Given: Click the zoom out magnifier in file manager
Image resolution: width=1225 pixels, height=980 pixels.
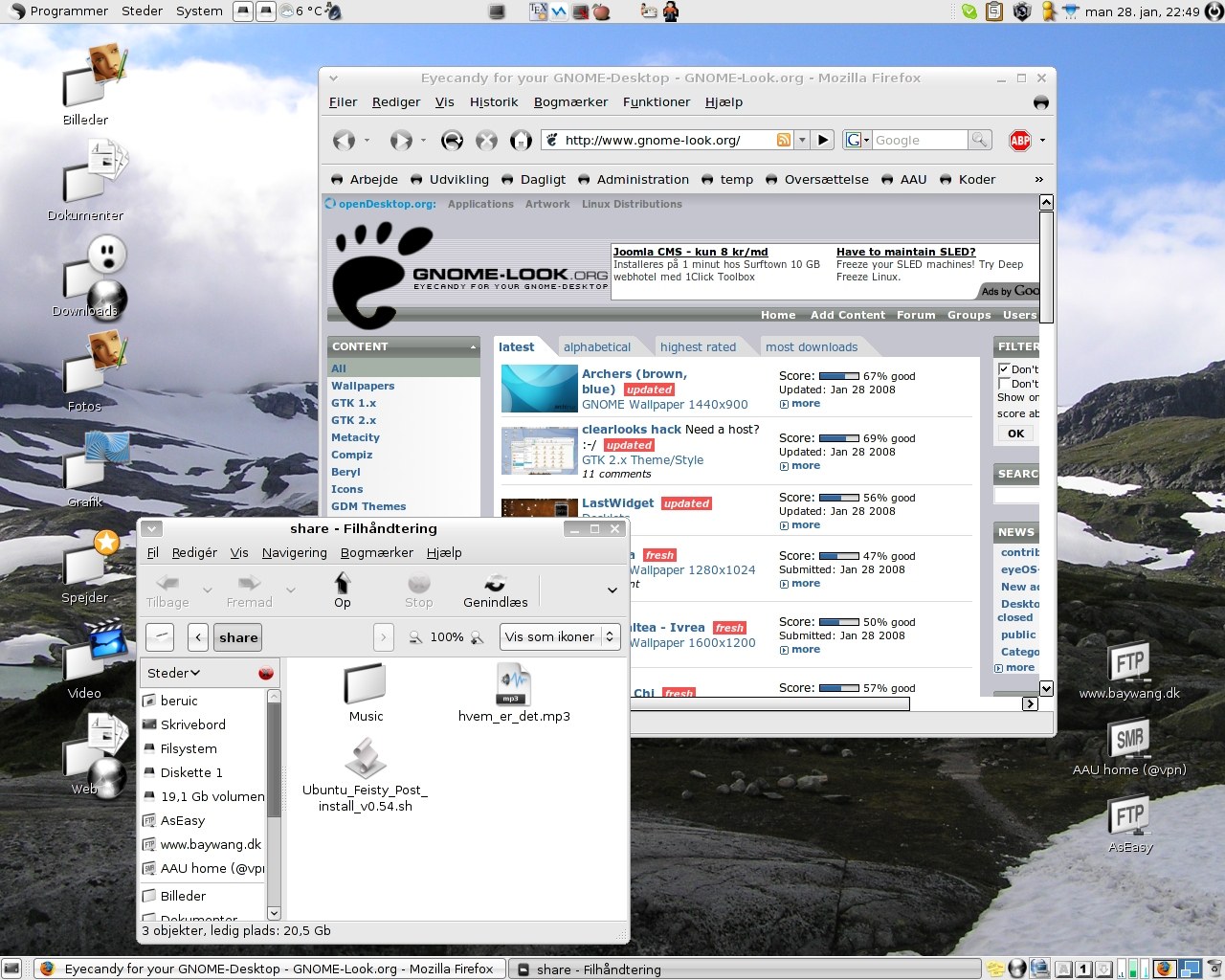Looking at the screenshot, I should click(x=414, y=637).
